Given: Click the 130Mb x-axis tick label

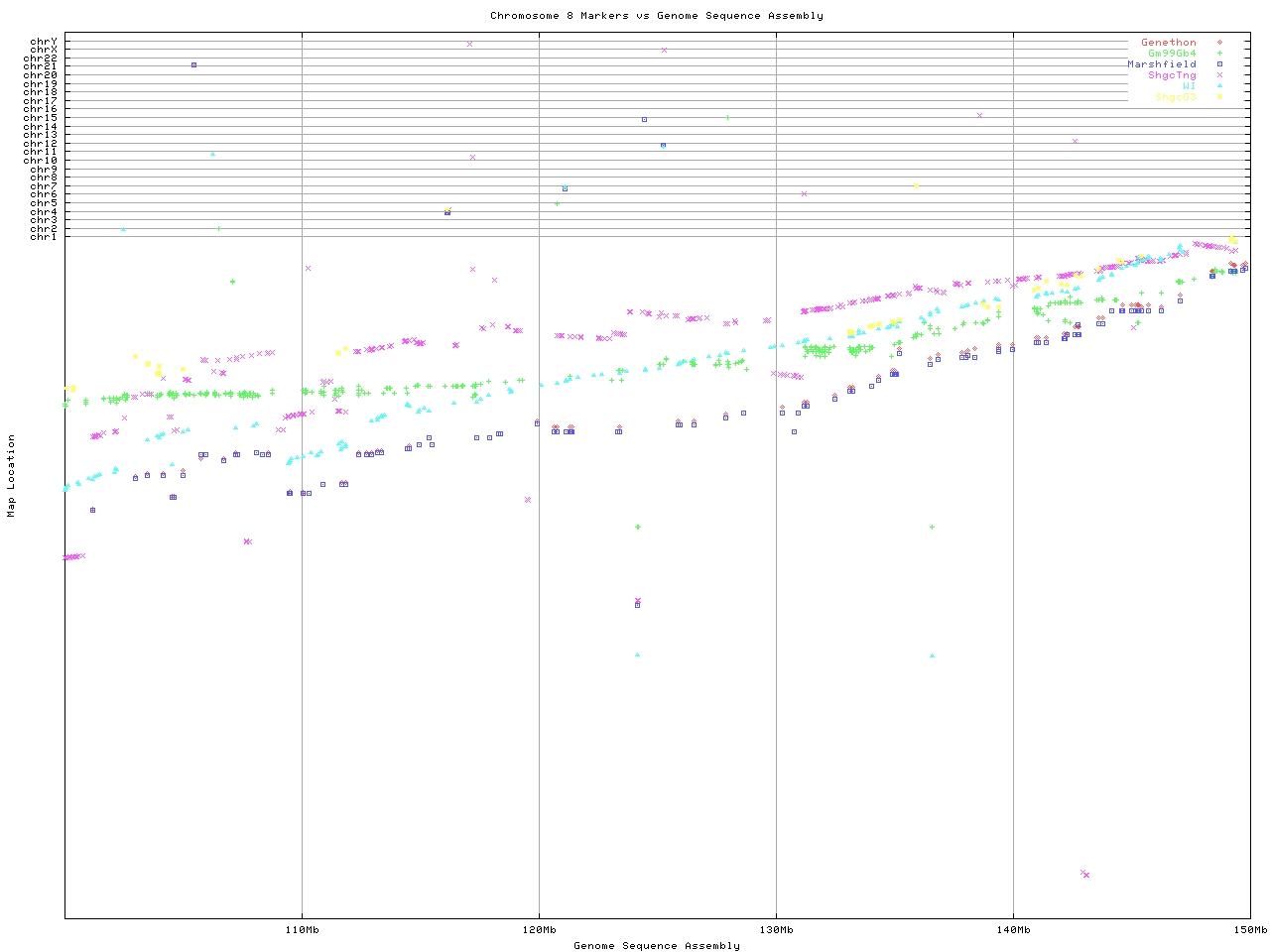Looking at the screenshot, I should coord(776,930).
